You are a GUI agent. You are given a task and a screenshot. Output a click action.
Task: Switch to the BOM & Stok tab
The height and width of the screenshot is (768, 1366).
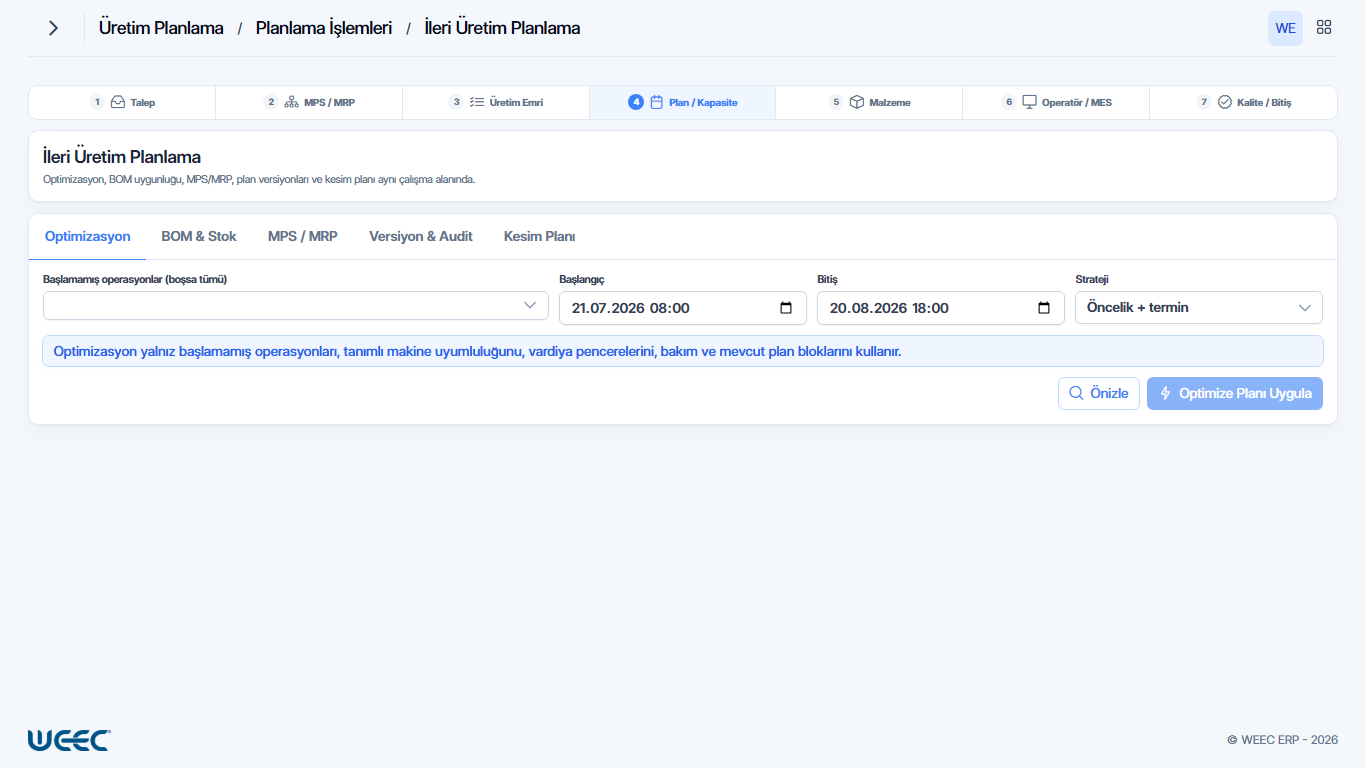[x=199, y=237]
